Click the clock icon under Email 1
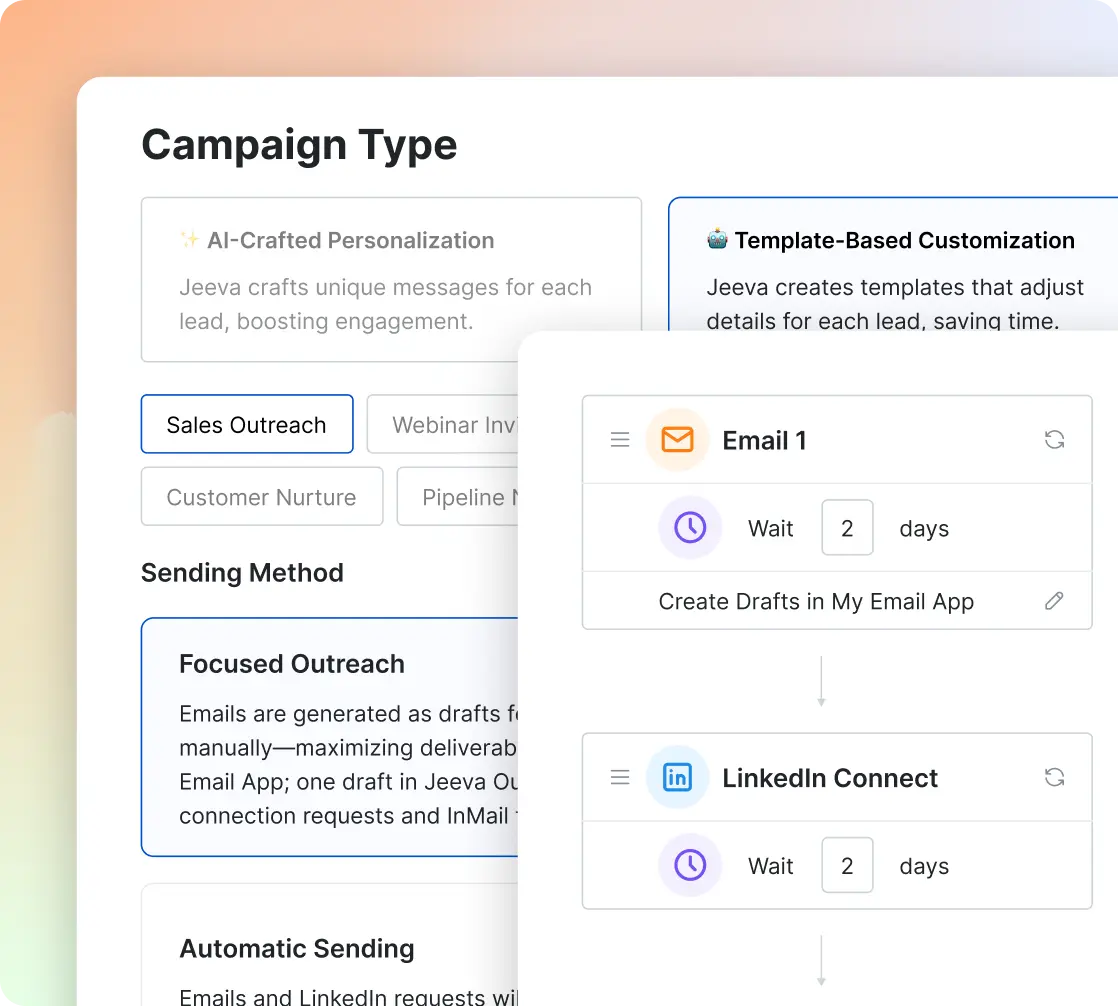This screenshot has width=1118, height=1006. 689,528
